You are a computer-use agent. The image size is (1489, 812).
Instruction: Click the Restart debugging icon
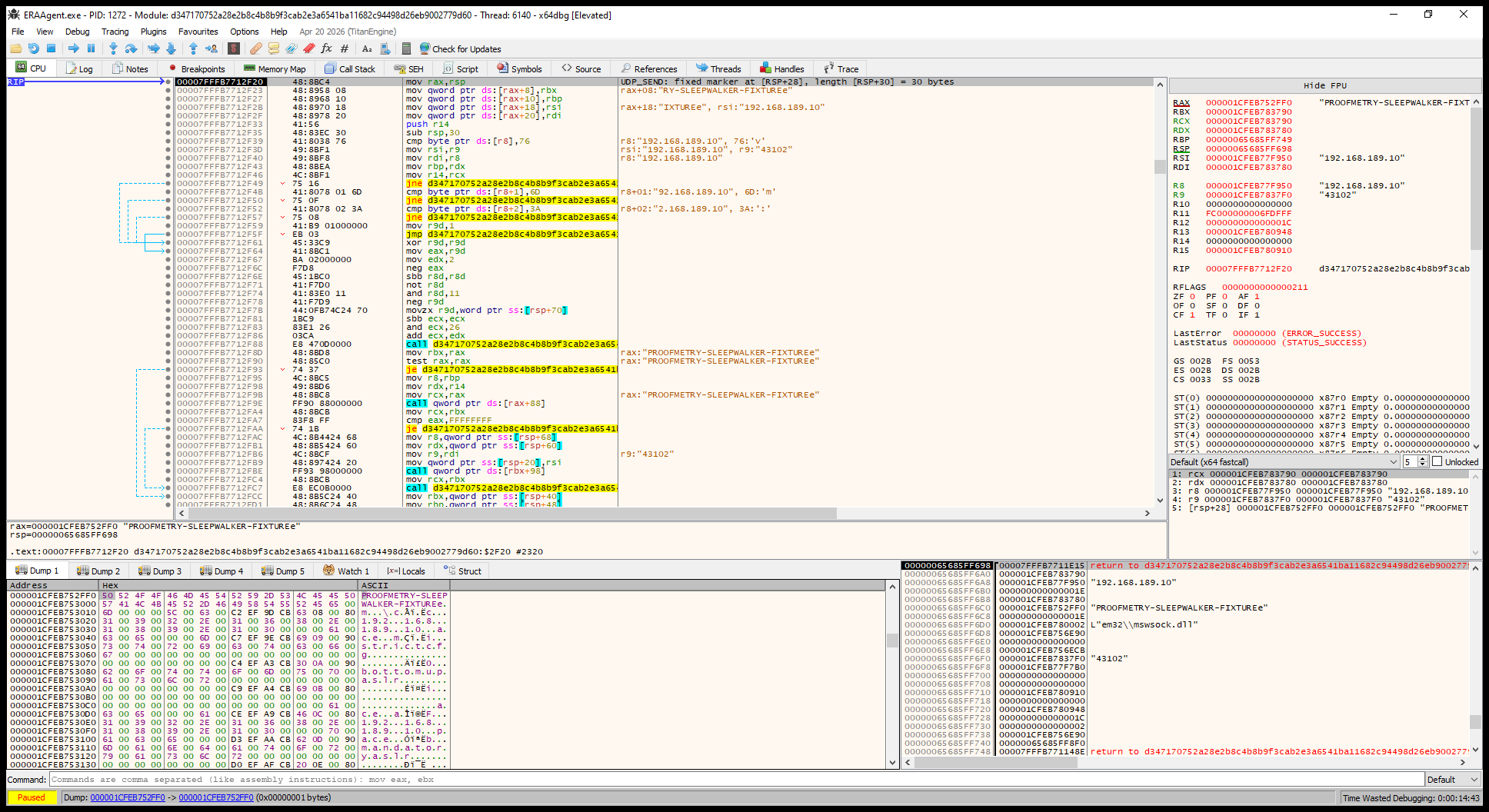(x=33, y=48)
